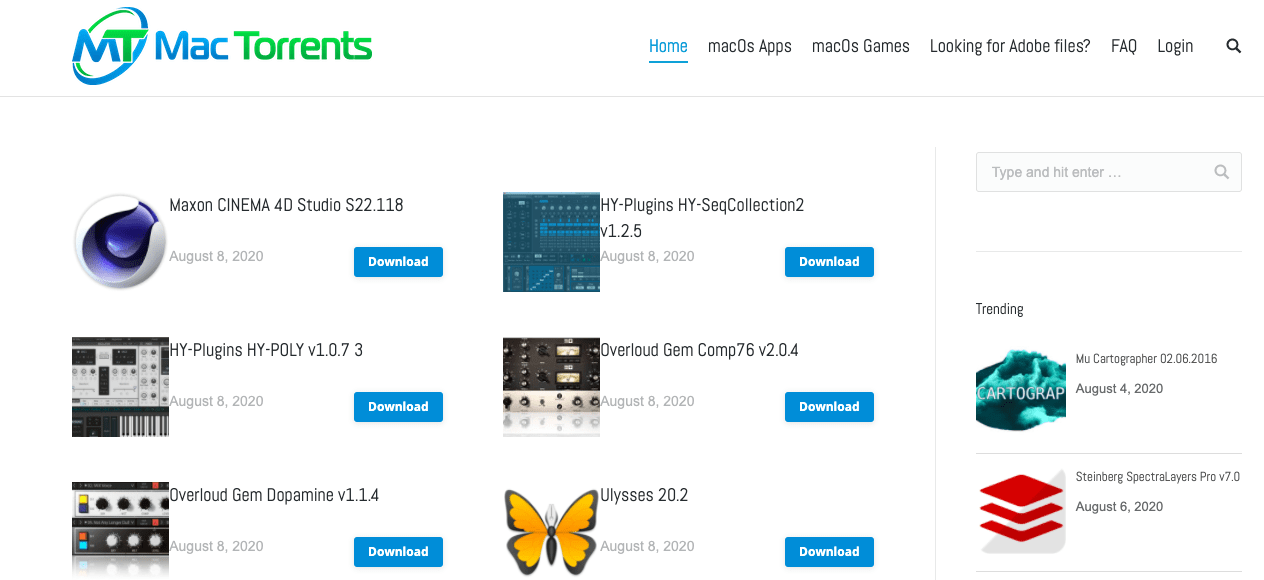Open the HY-Plugins HY-SeqCollection2 v1.2.5 title
The image size is (1264, 580).
point(702,218)
